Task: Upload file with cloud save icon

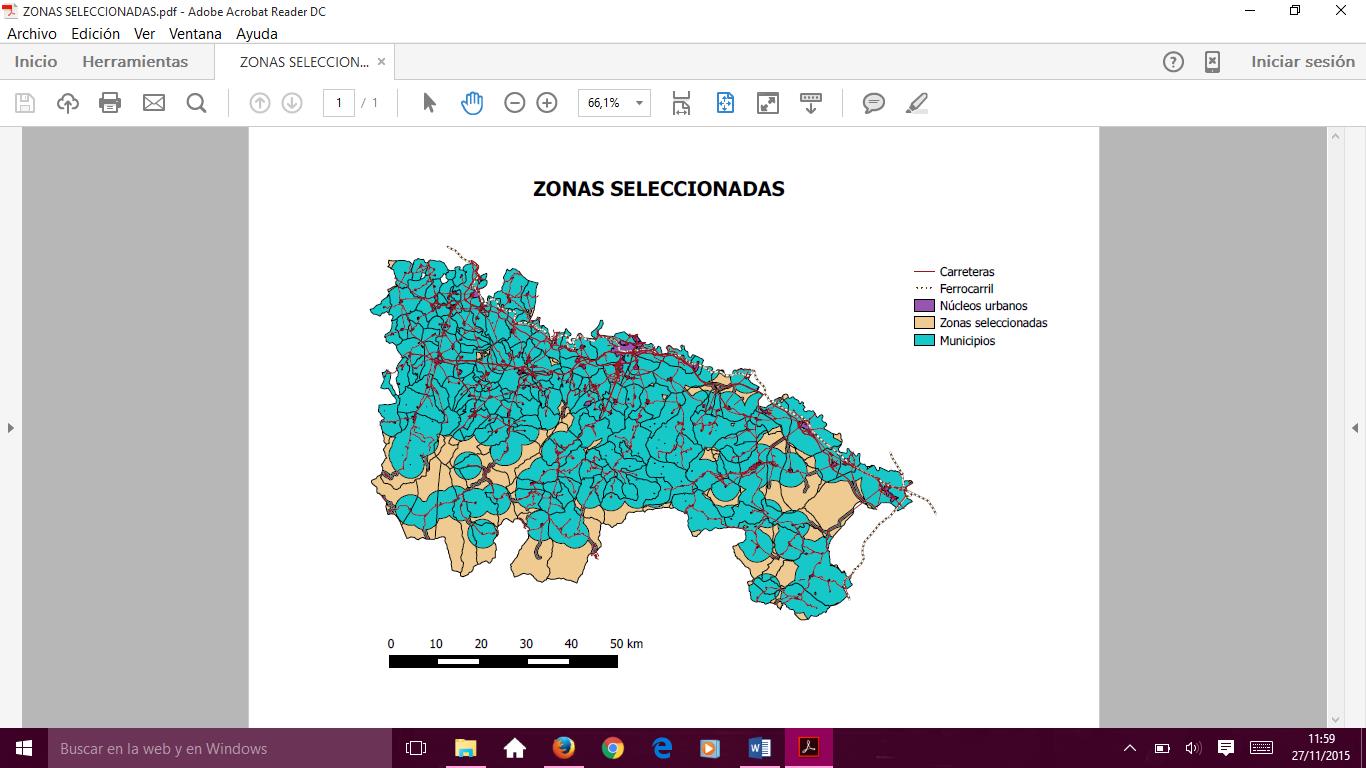Action: 67,103
